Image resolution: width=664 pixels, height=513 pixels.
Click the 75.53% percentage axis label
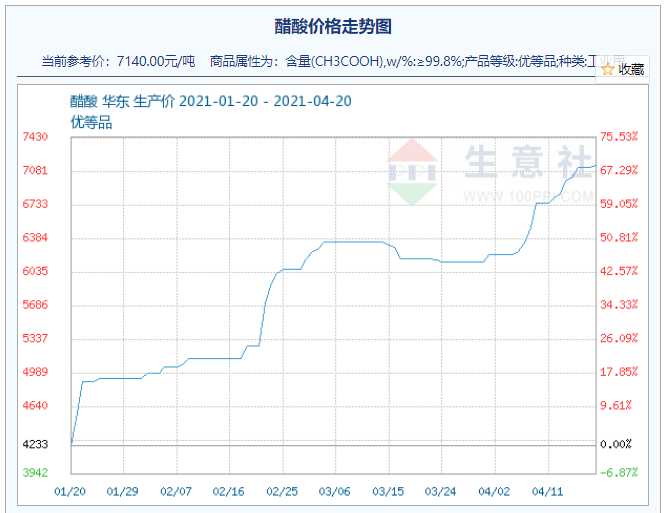pos(619,137)
